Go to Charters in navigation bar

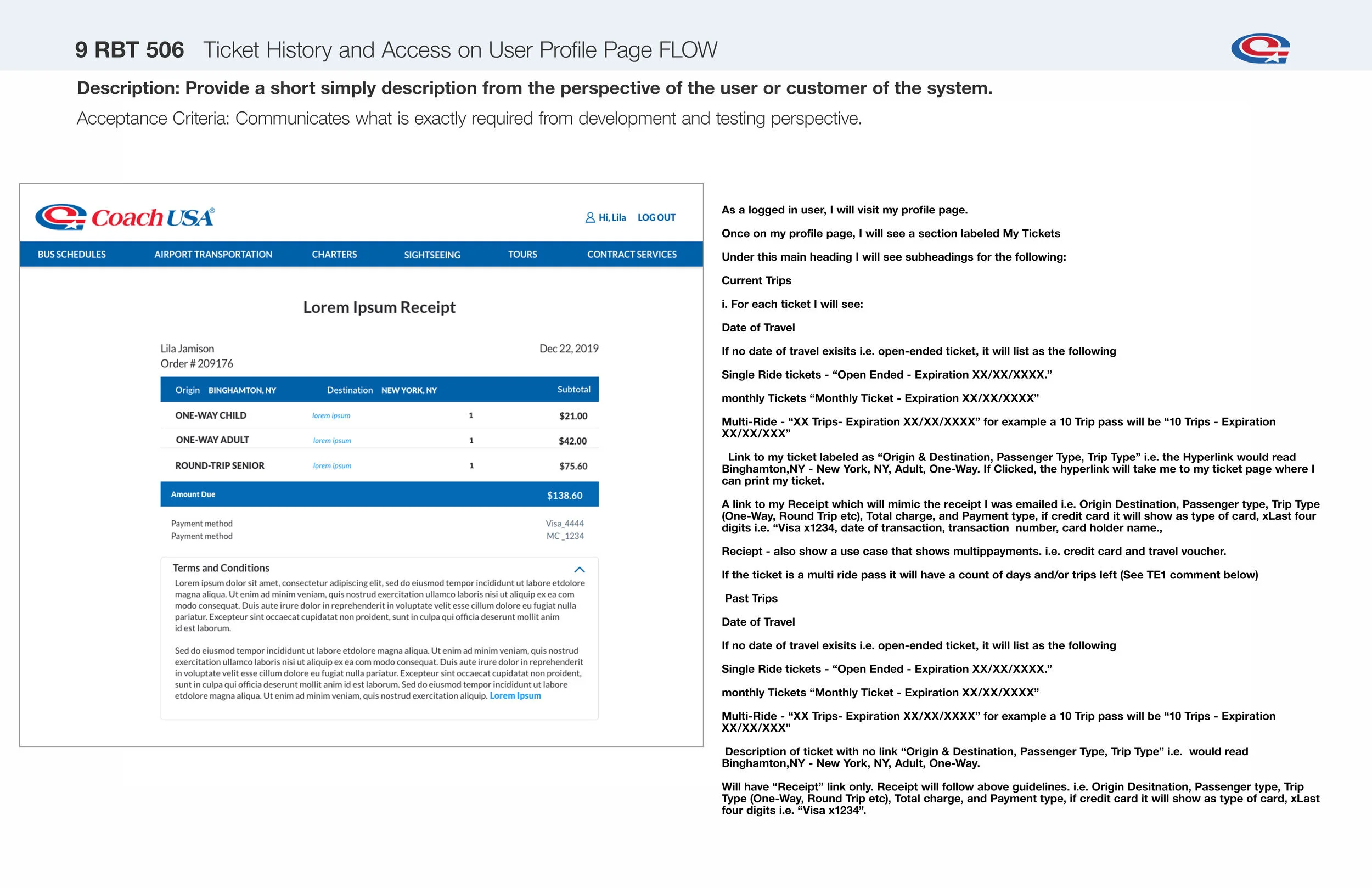[334, 254]
